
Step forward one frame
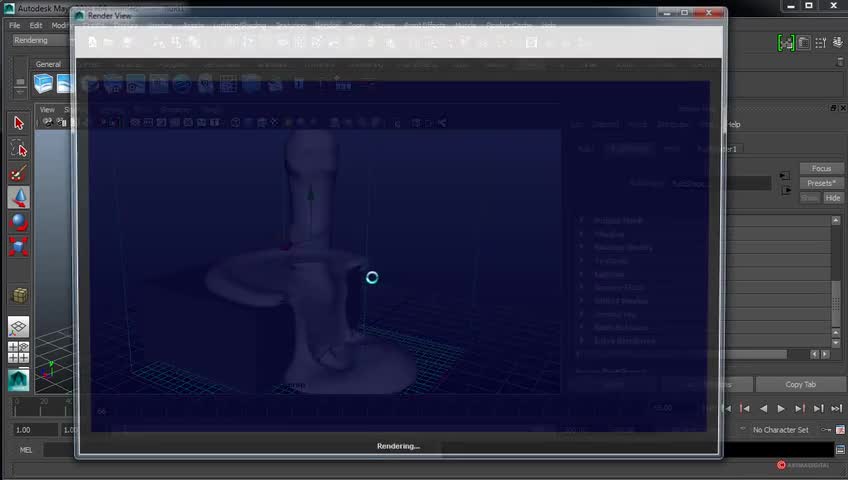(x=818, y=409)
